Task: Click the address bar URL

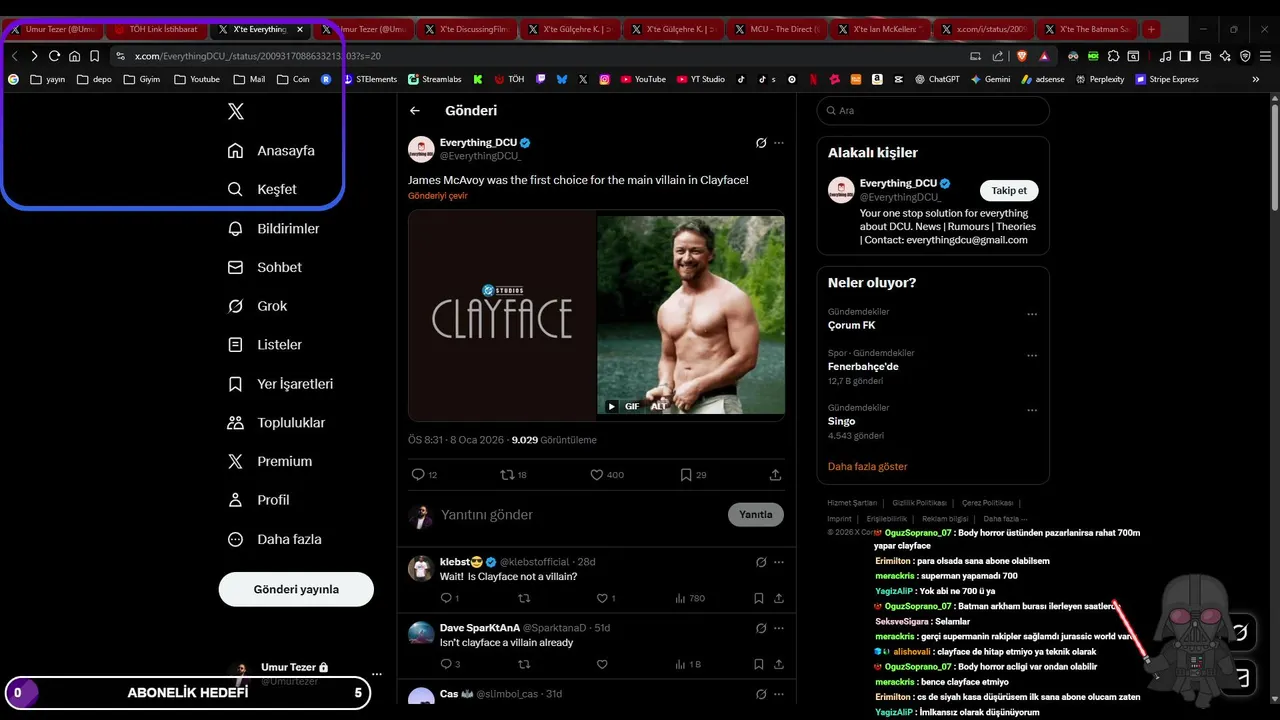Action: [x=258, y=56]
